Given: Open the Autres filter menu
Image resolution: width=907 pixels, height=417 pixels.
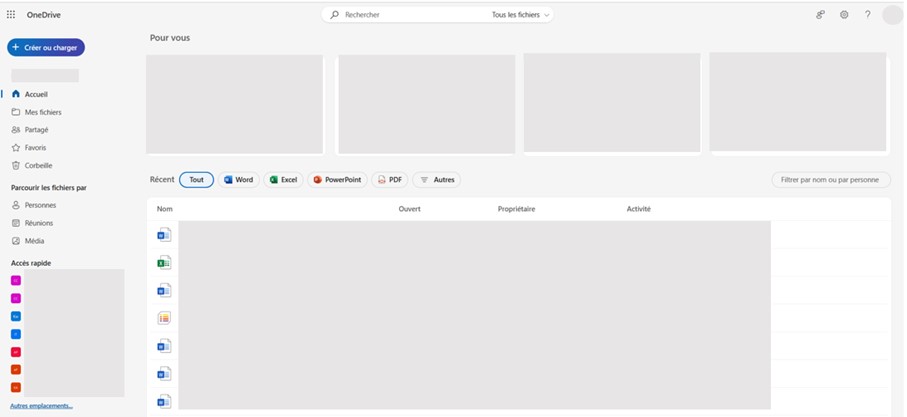Looking at the screenshot, I should click(x=436, y=180).
